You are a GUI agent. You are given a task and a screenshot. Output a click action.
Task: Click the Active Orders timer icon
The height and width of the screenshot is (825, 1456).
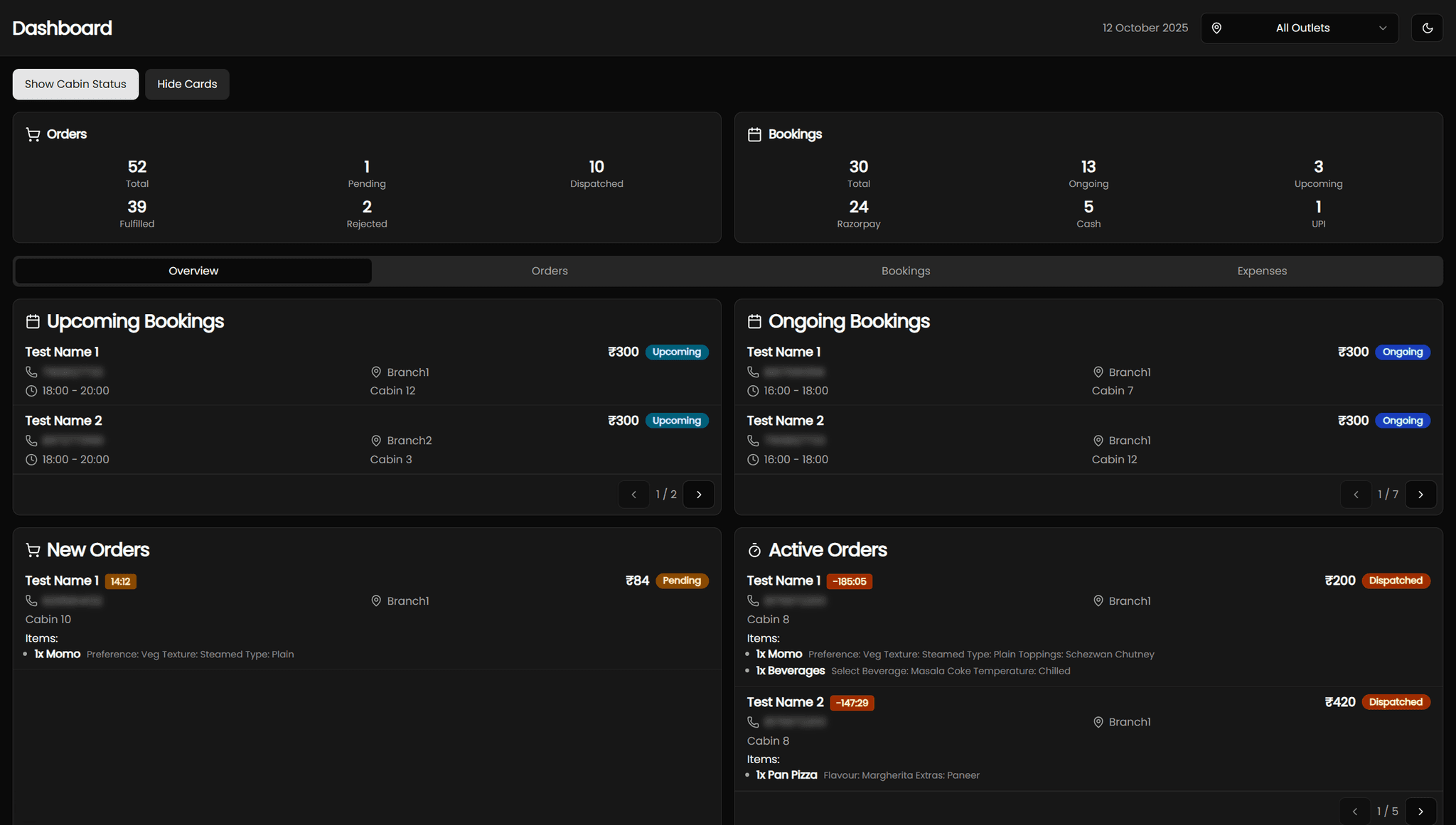[x=754, y=549]
